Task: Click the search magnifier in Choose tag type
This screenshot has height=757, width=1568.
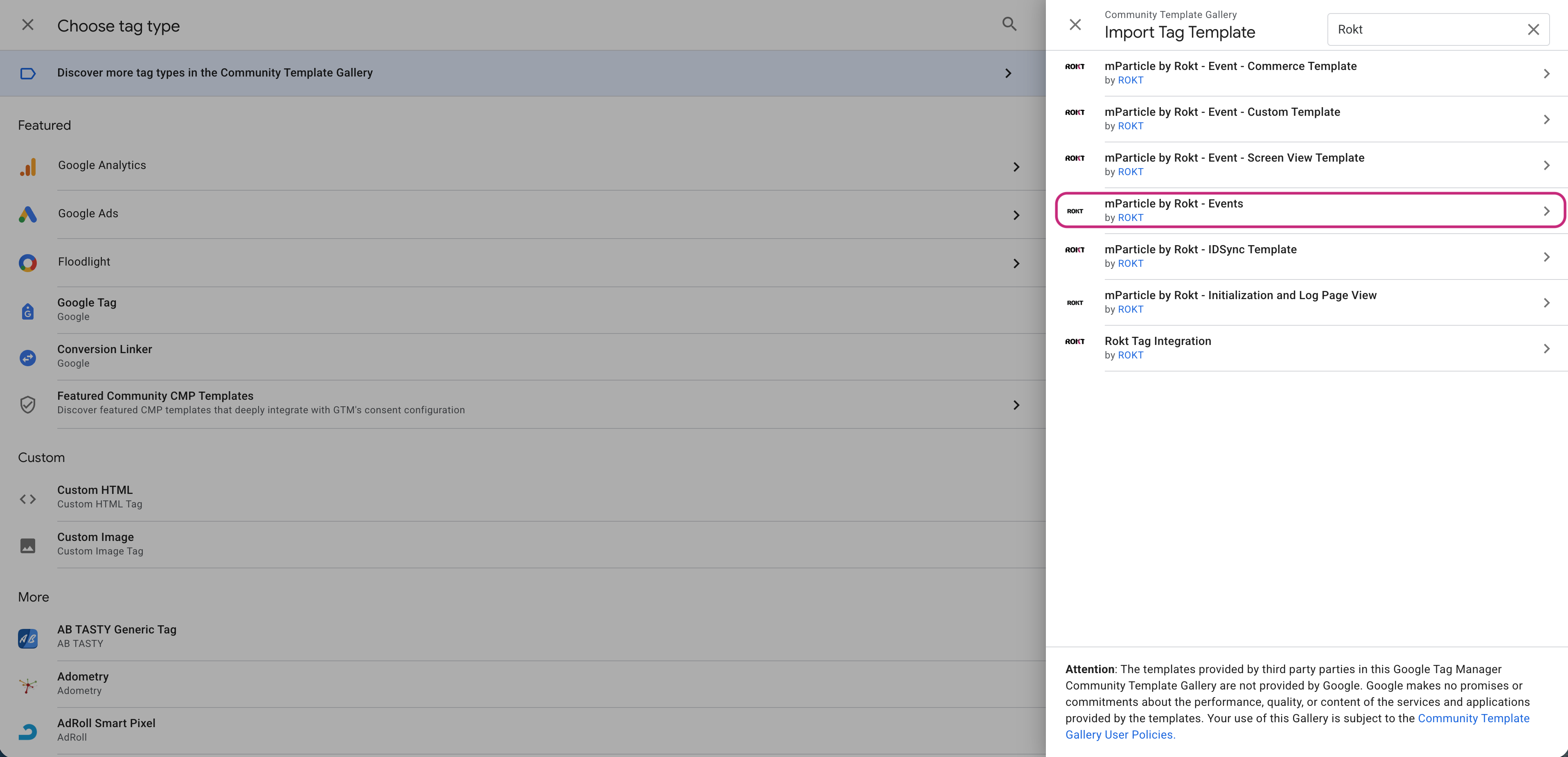Action: pyautogui.click(x=1009, y=24)
